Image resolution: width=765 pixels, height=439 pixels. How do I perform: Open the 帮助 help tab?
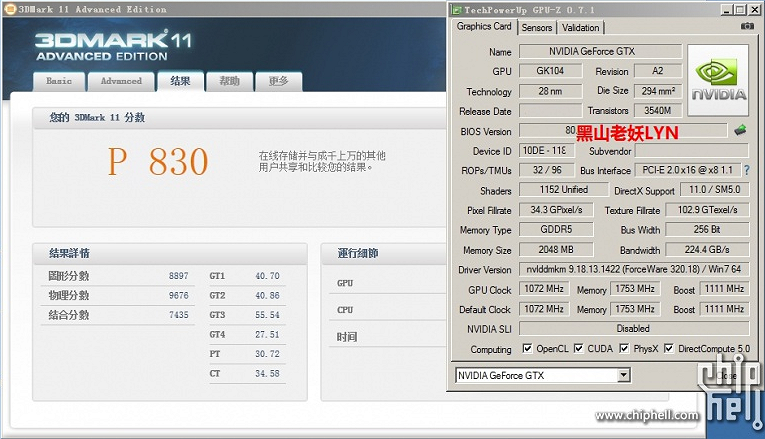pyautogui.click(x=230, y=81)
